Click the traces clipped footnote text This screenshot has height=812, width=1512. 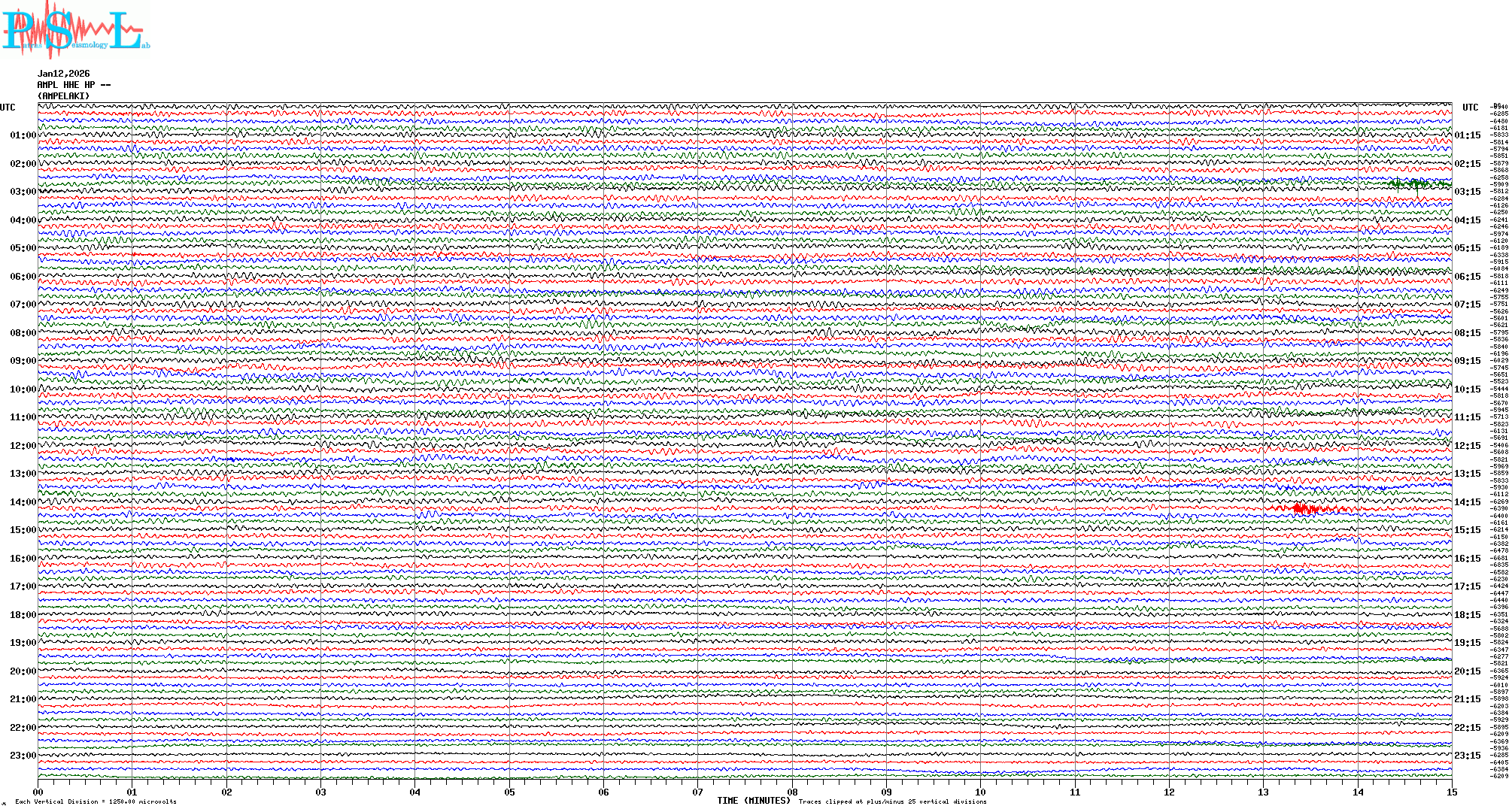(892, 801)
